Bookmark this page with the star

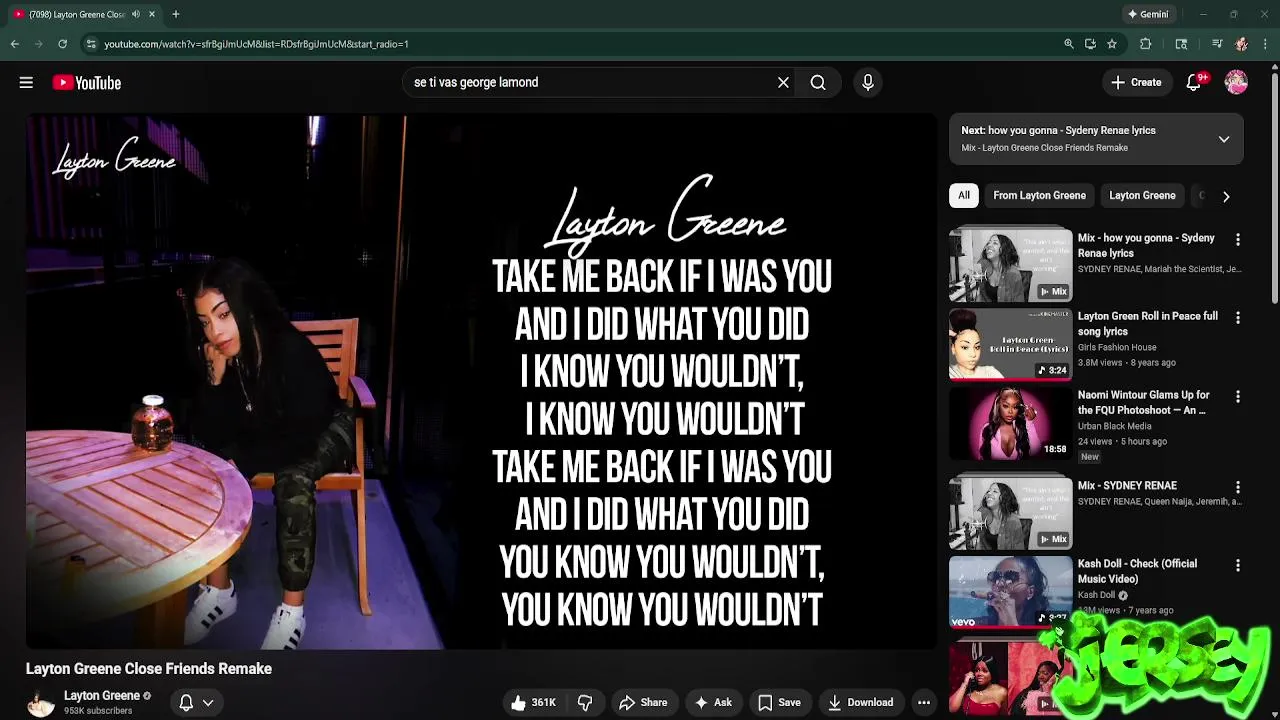[1111, 44]
